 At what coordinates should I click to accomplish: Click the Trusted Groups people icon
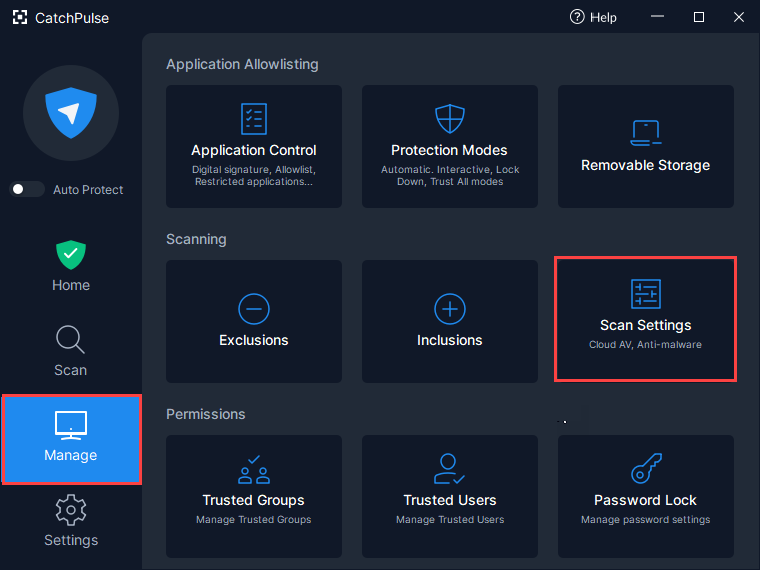click(254, 469)
